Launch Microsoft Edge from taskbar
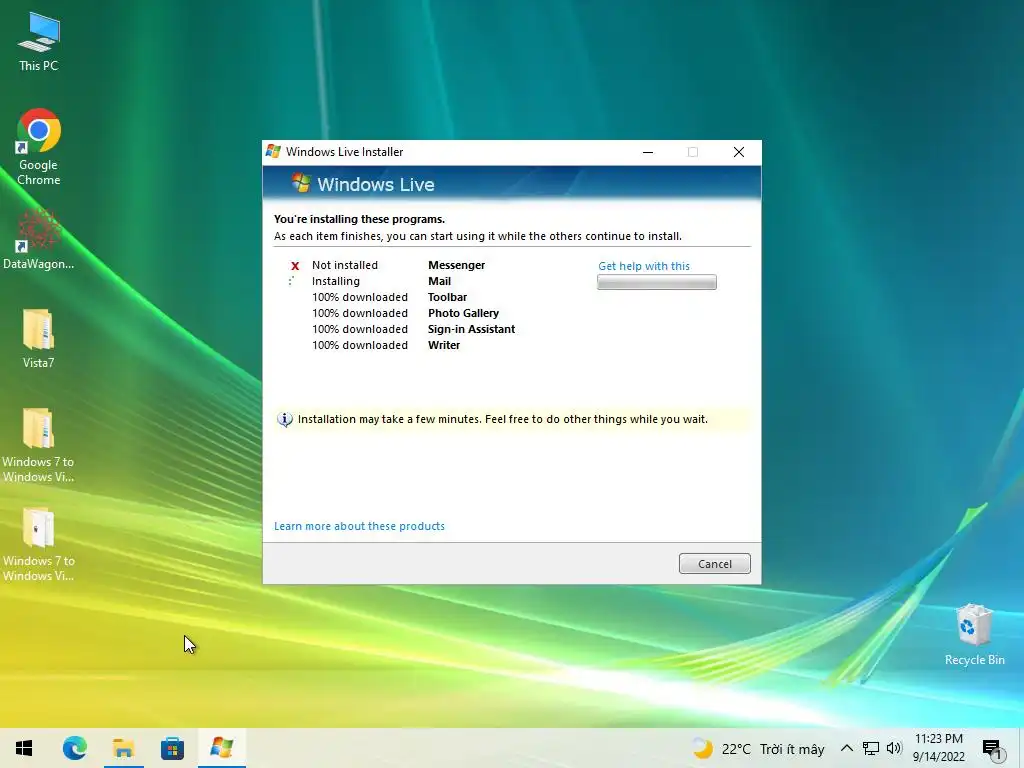Screen dimensions: 1024x768 74,748
